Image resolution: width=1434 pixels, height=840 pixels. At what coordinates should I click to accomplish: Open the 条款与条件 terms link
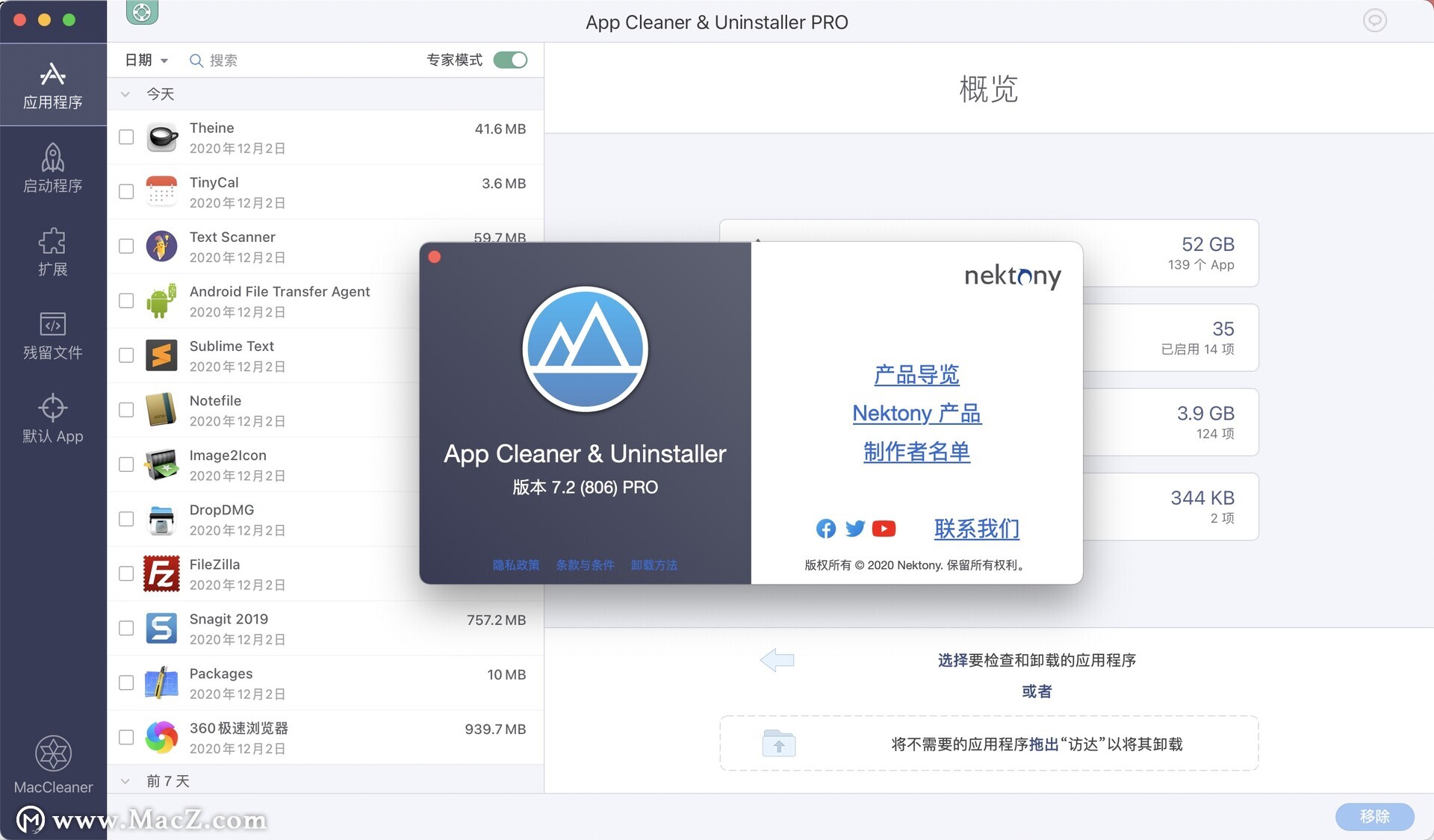click(x=585, y=565)
